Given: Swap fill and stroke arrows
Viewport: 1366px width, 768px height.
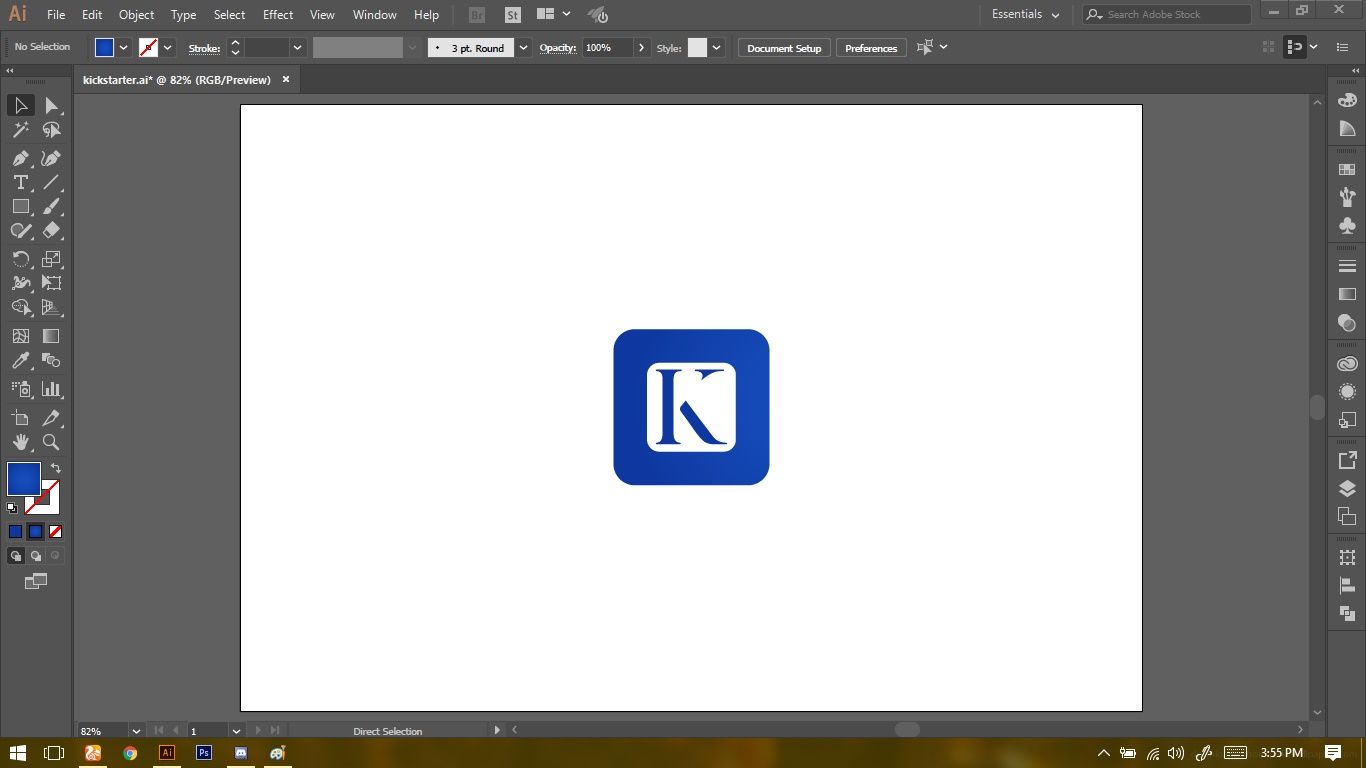Looking at the screenshot, I should [x=56, y=468].
